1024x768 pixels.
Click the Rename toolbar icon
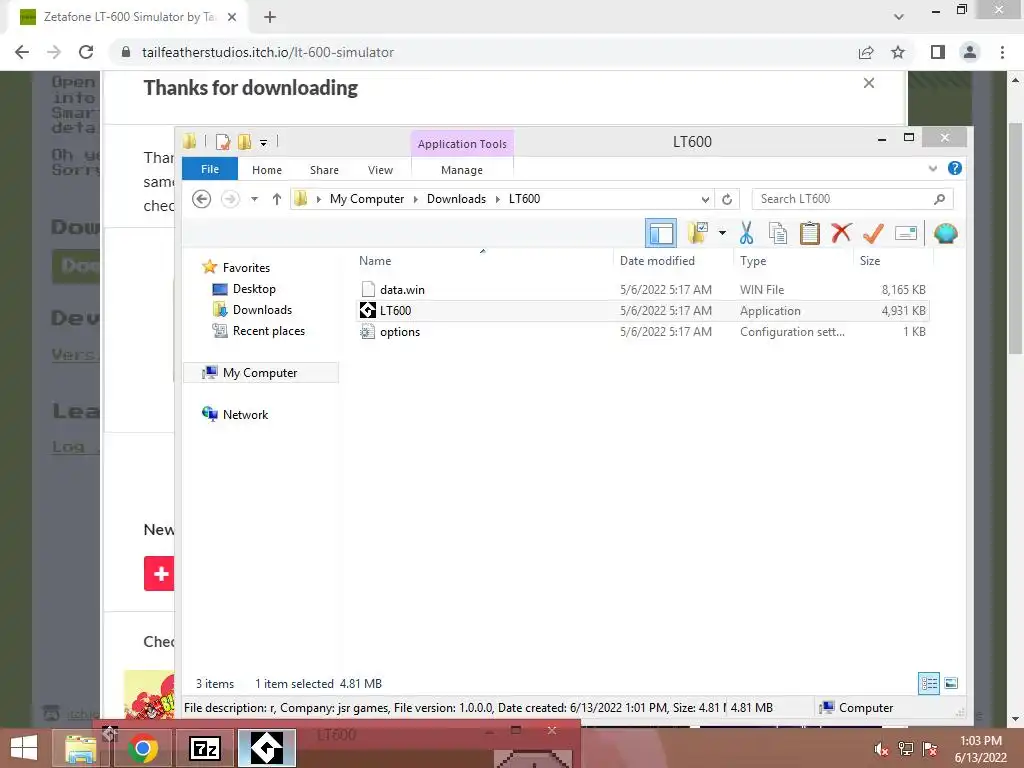click(x=906, y=232)
